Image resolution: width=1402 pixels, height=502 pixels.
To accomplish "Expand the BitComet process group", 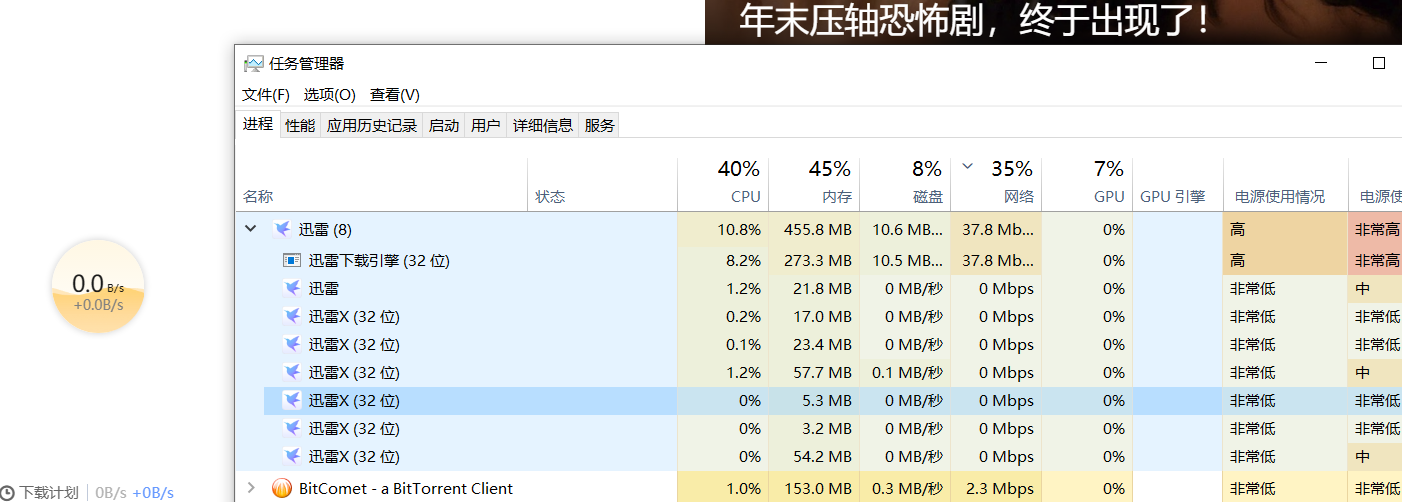I will point(251,489).
